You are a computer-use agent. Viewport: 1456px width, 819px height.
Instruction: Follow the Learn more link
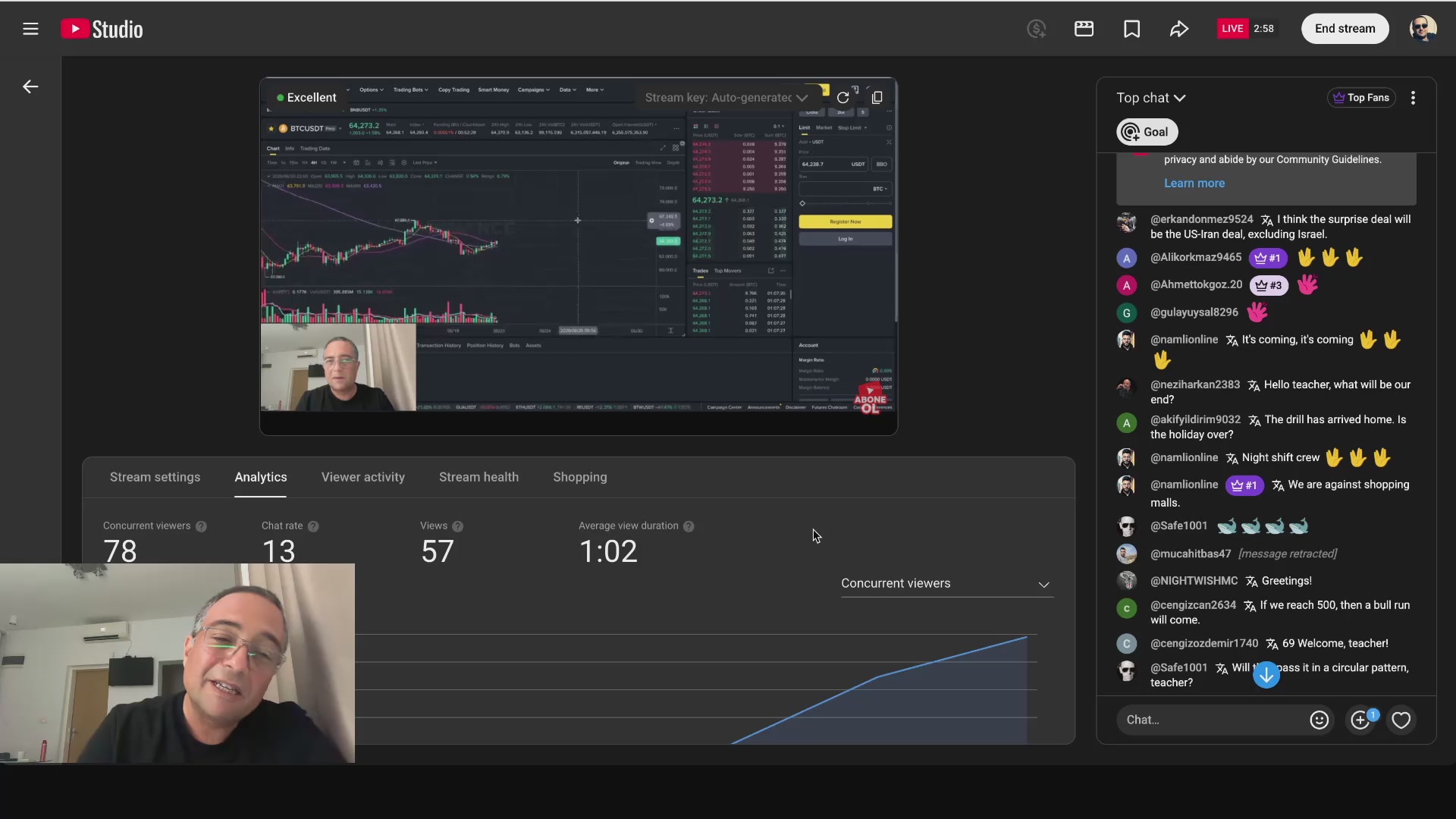pos(1194,184)
